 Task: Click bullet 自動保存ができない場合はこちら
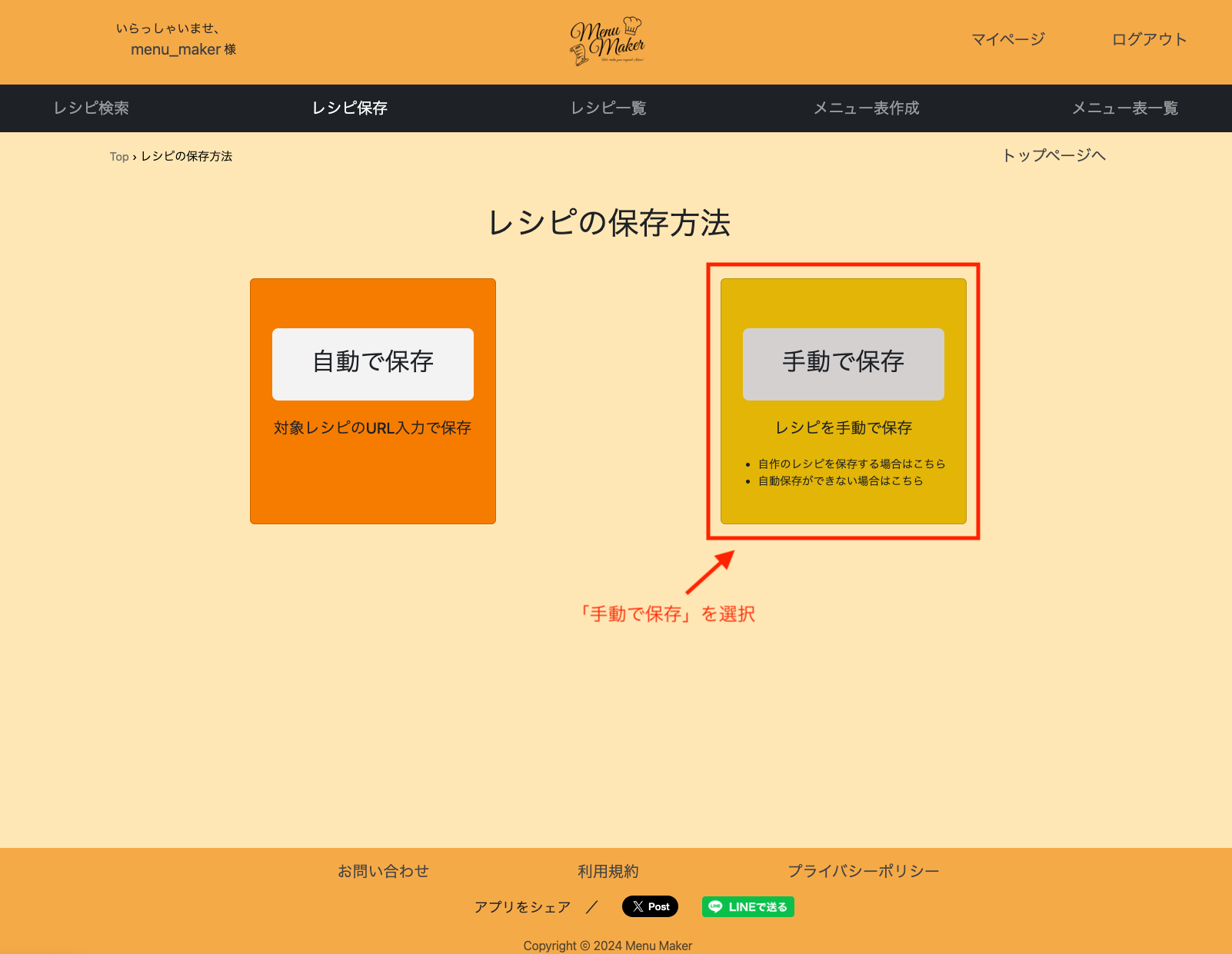click(x=841, y=480)
